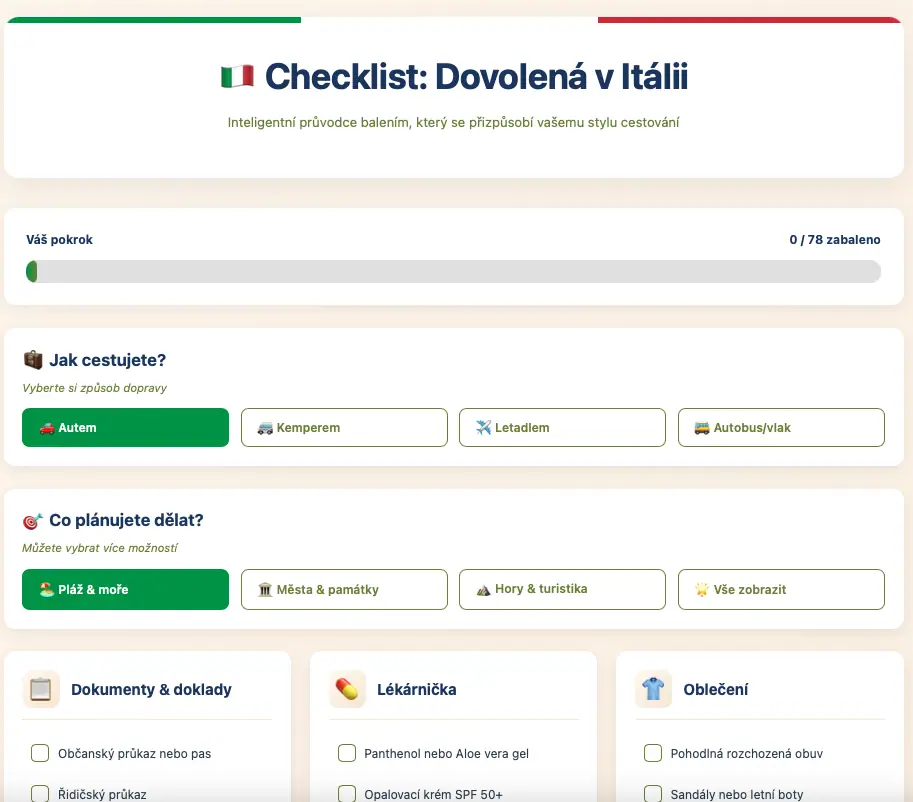Click the beach island icon in Pláž & moře

47,589
